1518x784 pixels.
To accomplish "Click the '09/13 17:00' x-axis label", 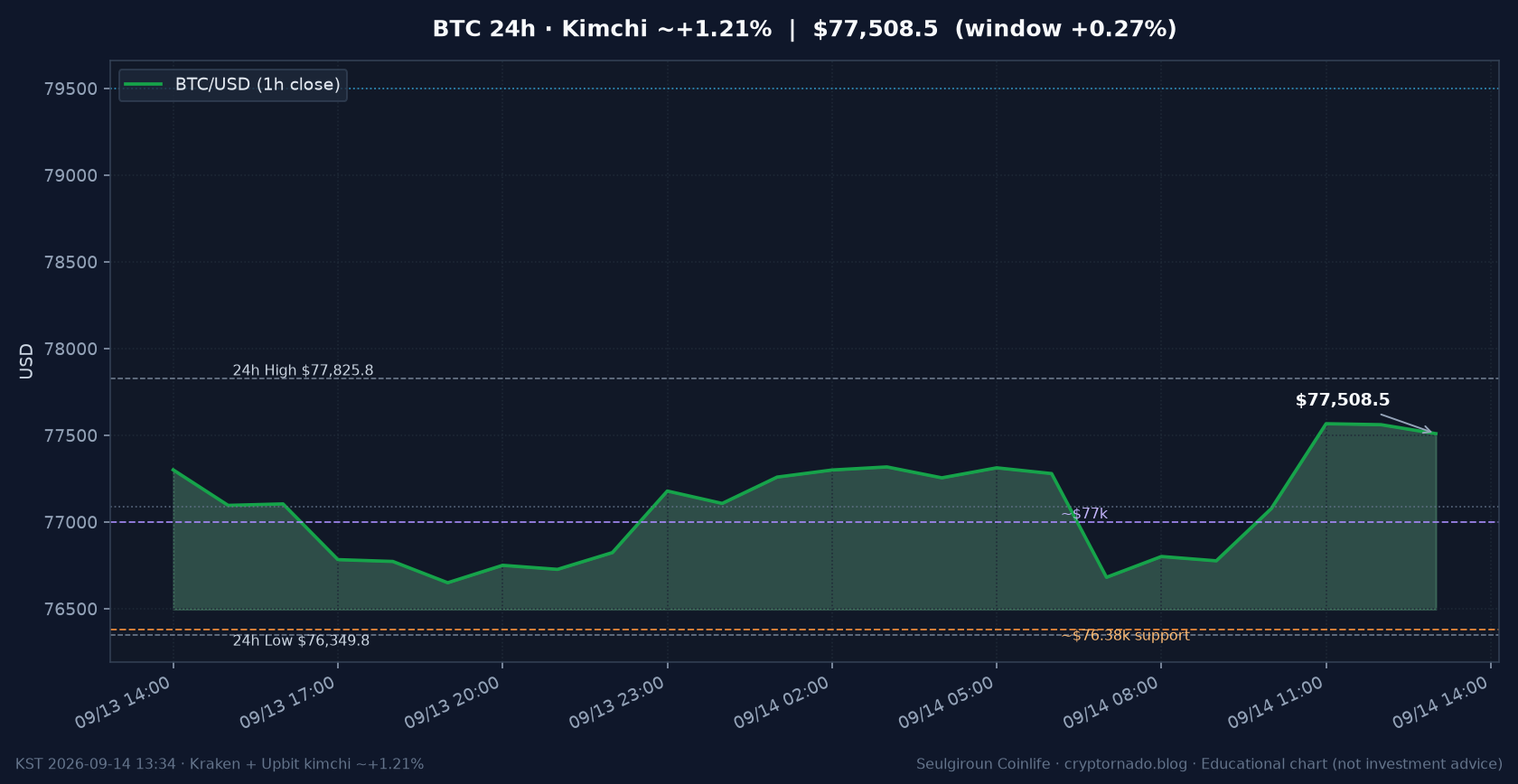I will click(287, 703).
